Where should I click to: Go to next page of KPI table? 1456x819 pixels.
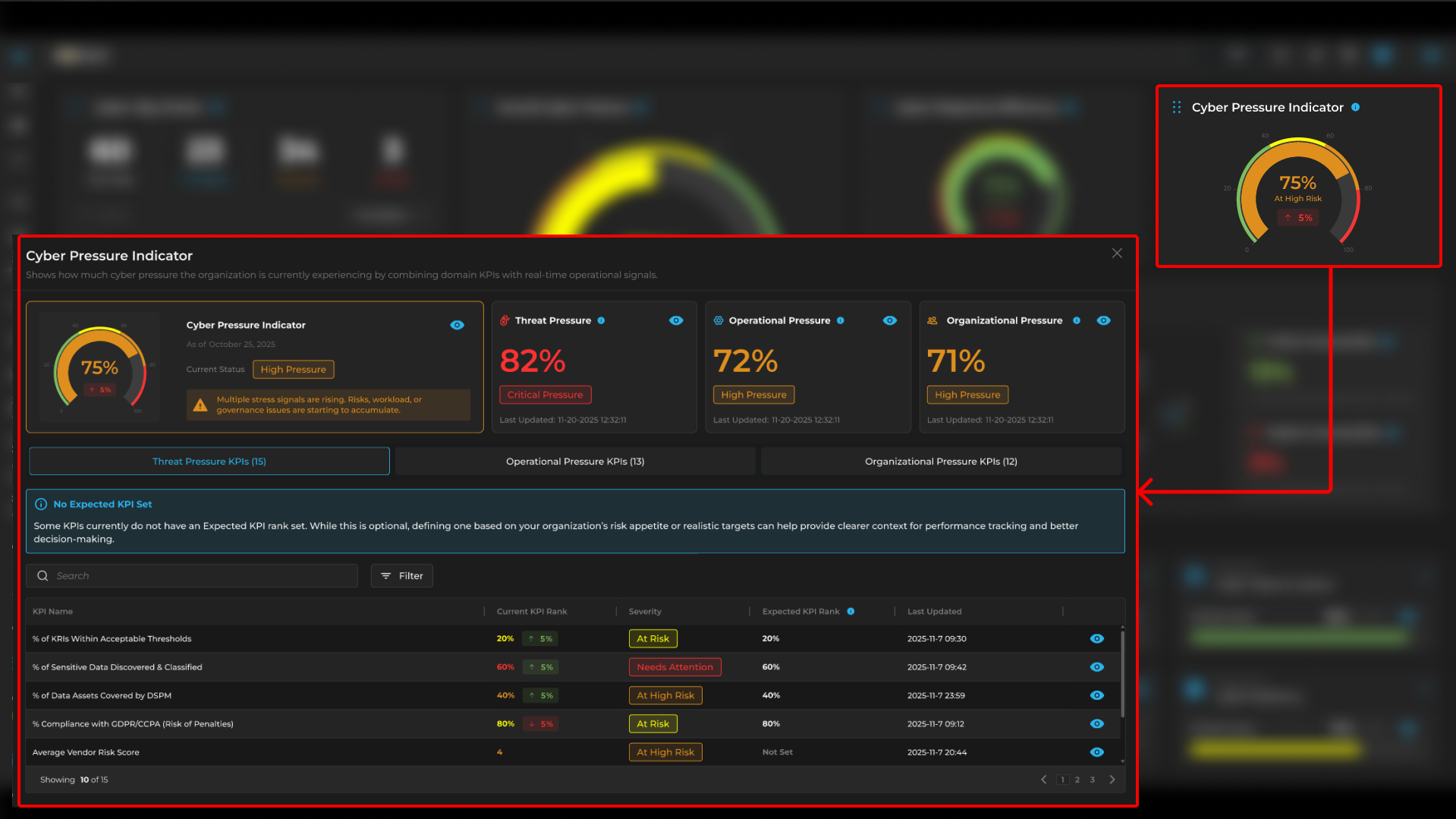1112,780
